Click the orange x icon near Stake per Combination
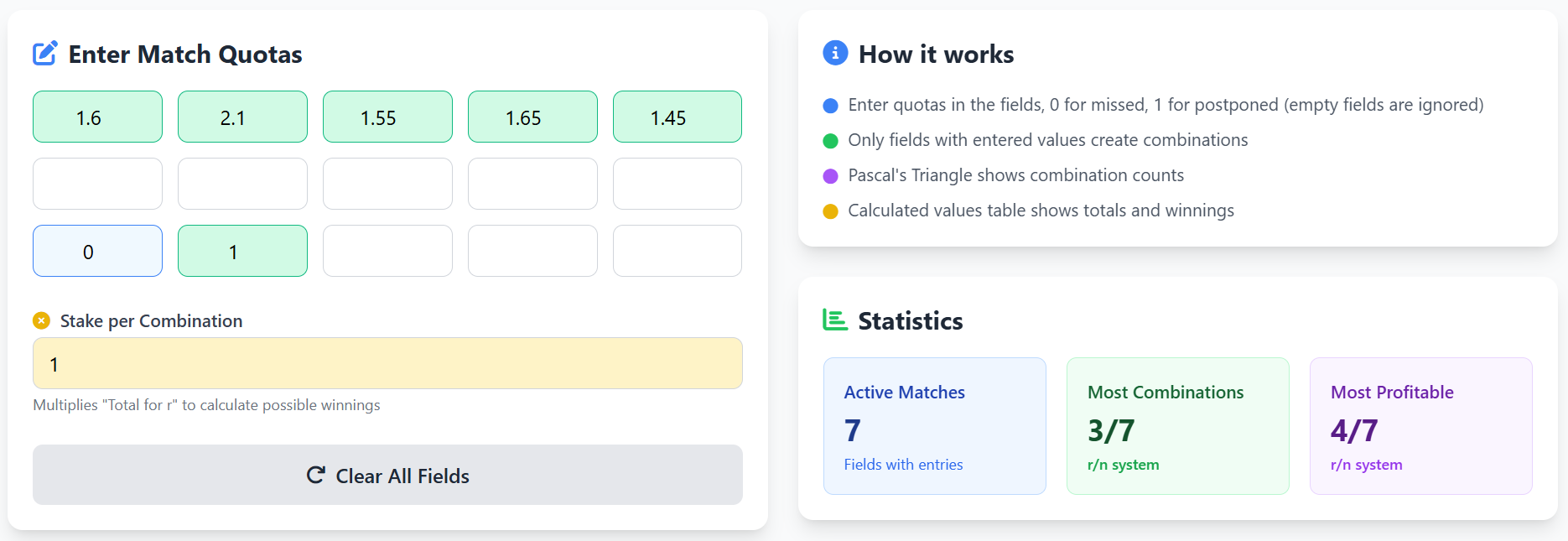The height and width of the screenshot is (541, 1568). click(41, 320)
